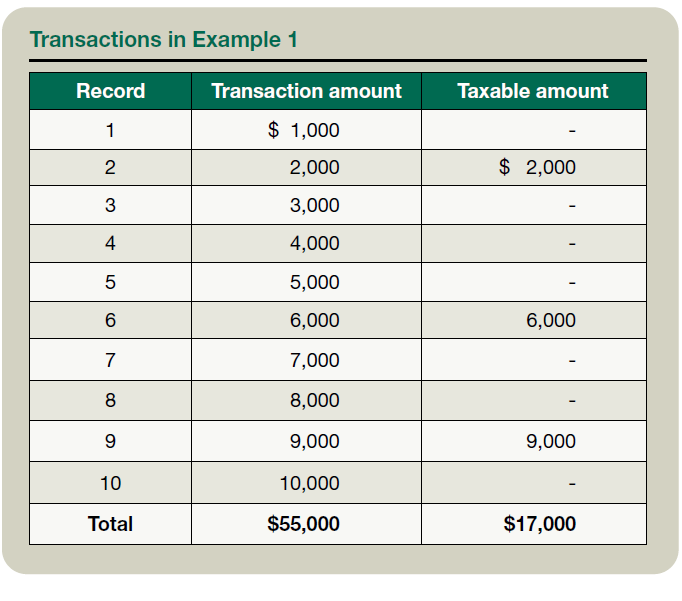The height and width of the screenshot is (601, 682).
Task: Select record number 10 cell
Action: point(110,484)
